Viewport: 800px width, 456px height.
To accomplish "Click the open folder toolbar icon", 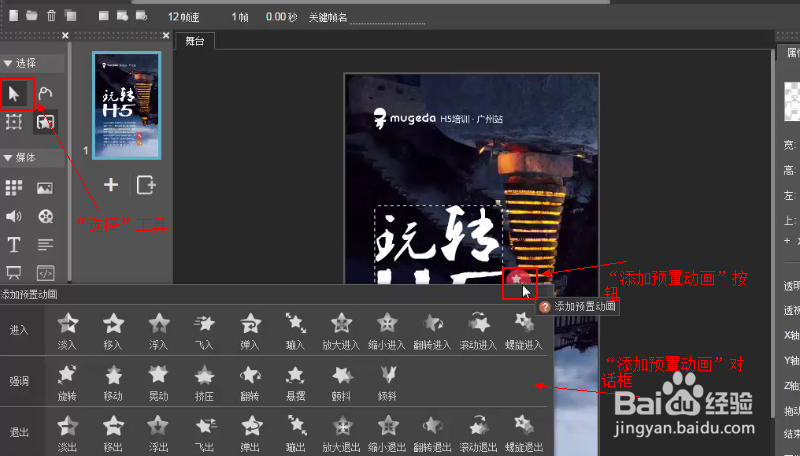I will [32, 16].
